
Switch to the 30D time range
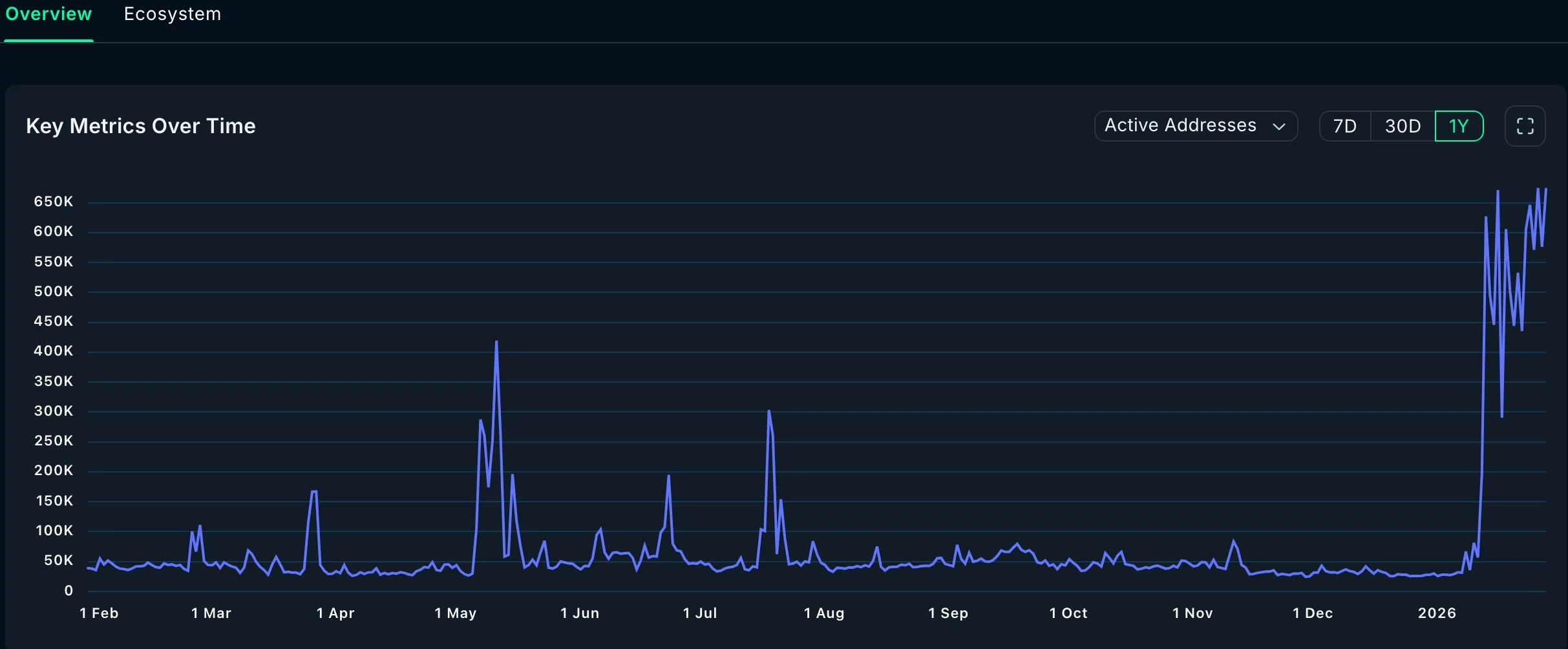point(1403,126)
